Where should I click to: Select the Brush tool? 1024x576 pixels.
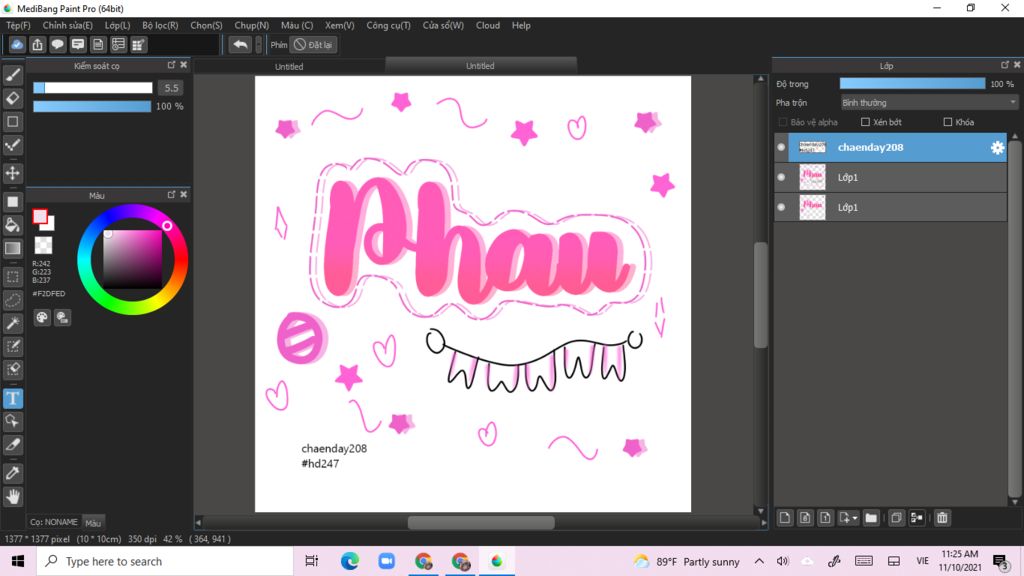click(x=12, y=75)
